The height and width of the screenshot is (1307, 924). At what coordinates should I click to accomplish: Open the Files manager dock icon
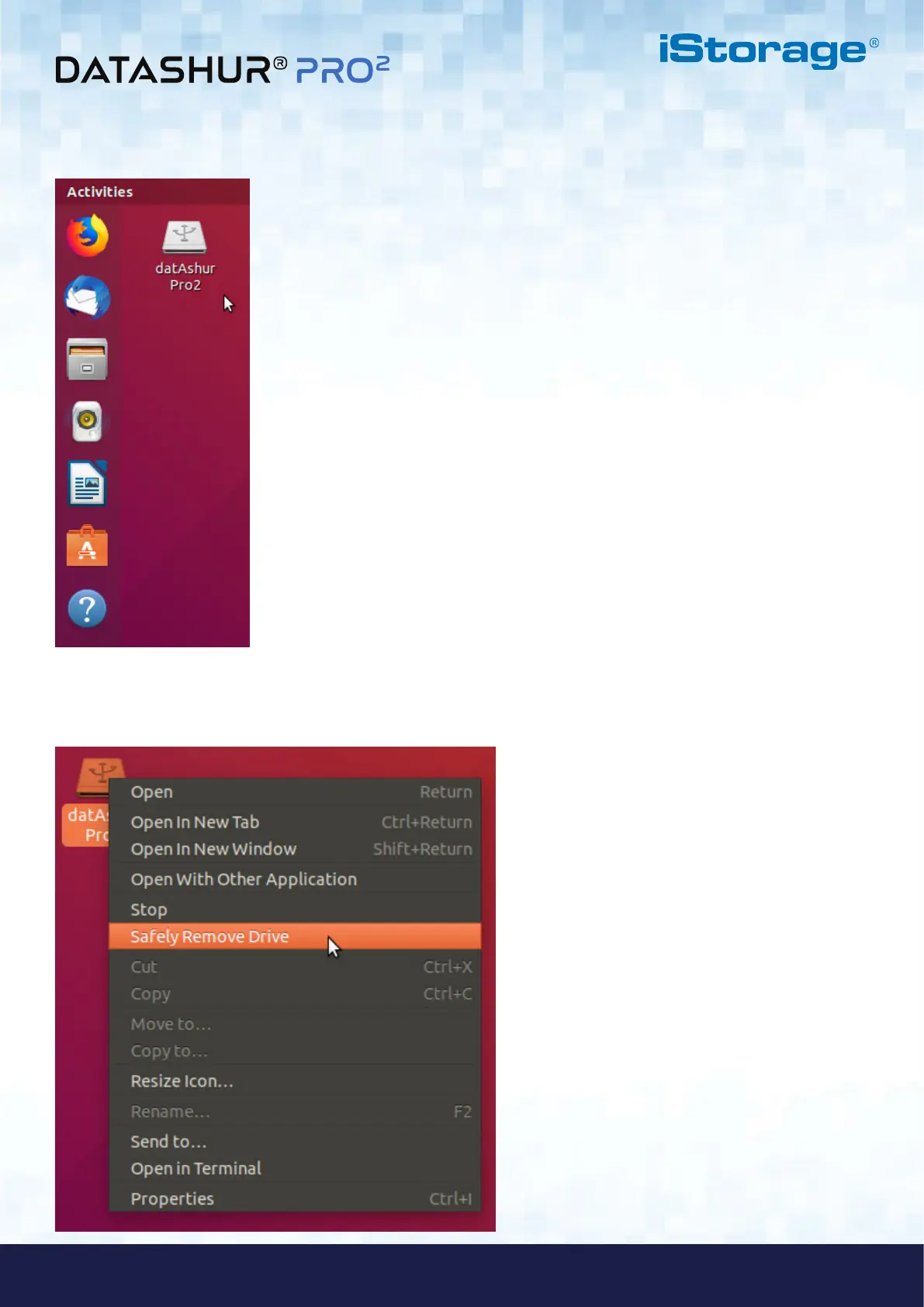88,359
